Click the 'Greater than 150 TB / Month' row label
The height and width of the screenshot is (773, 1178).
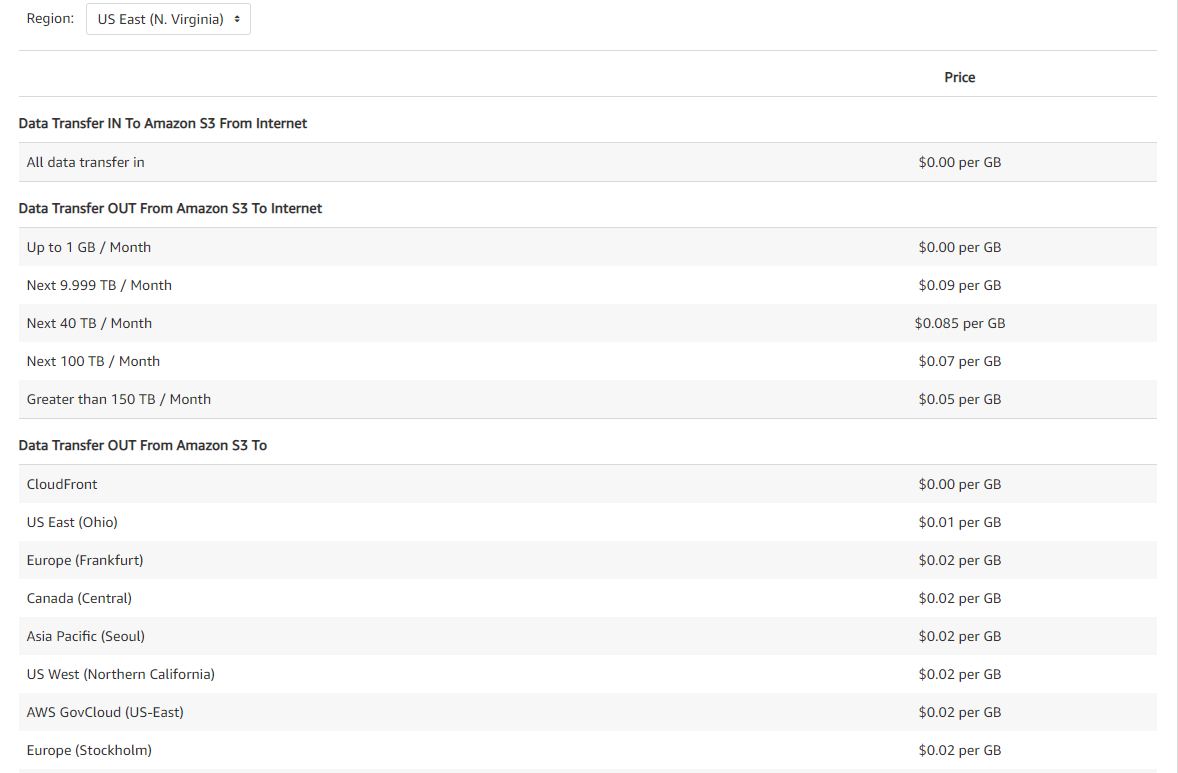[119, 400]
